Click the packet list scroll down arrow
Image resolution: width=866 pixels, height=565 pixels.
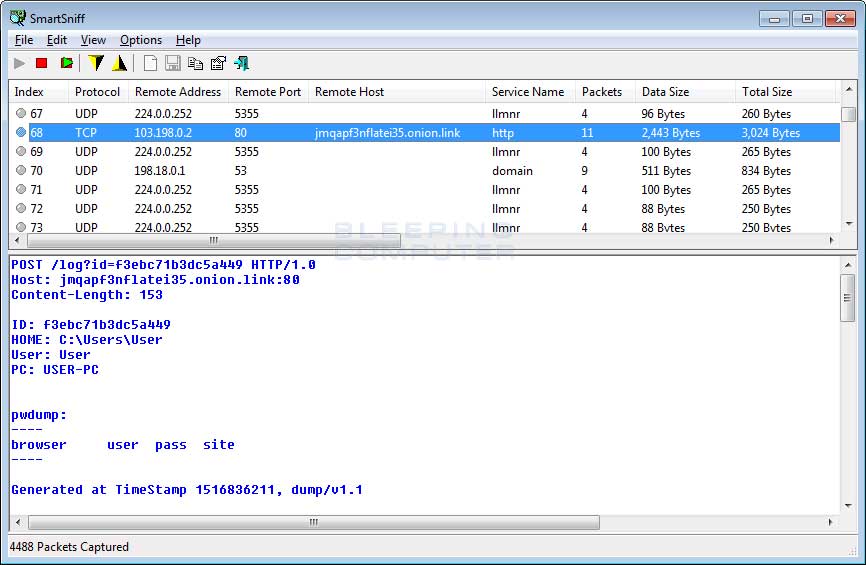click(849, 224)
